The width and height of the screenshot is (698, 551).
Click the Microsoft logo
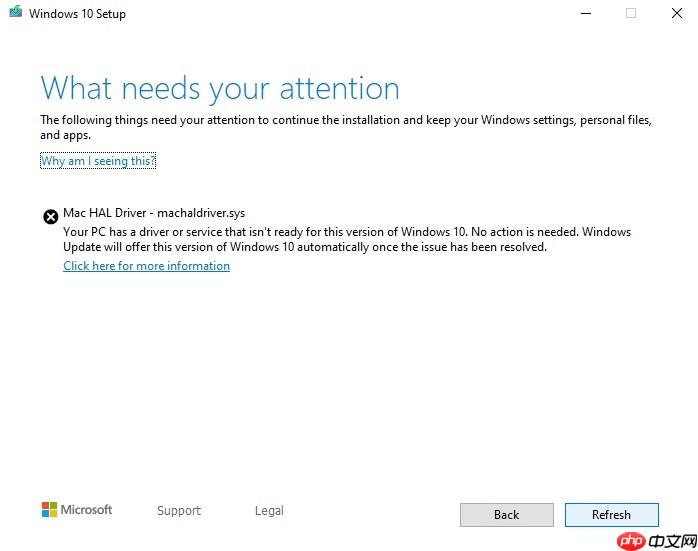click(x=77, y=510)
